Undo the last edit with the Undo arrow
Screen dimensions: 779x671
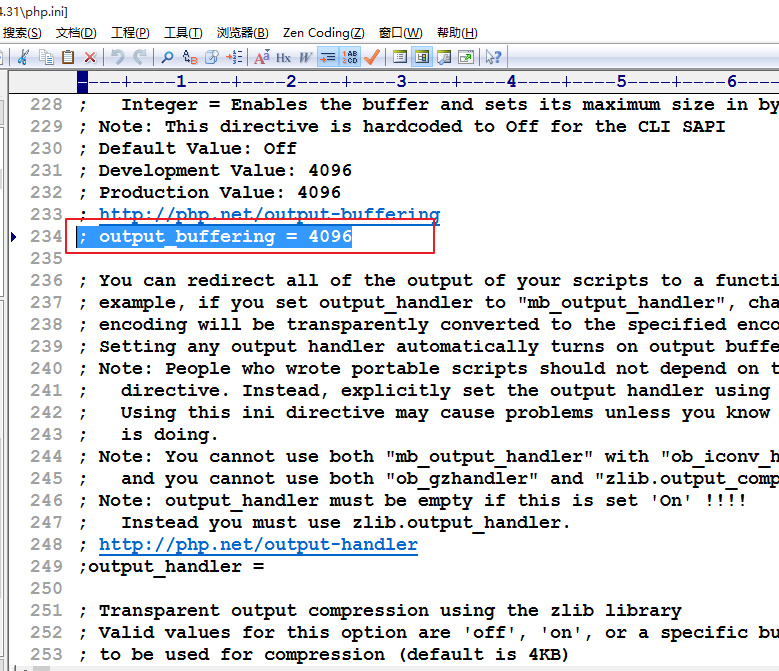pos(118,57)
